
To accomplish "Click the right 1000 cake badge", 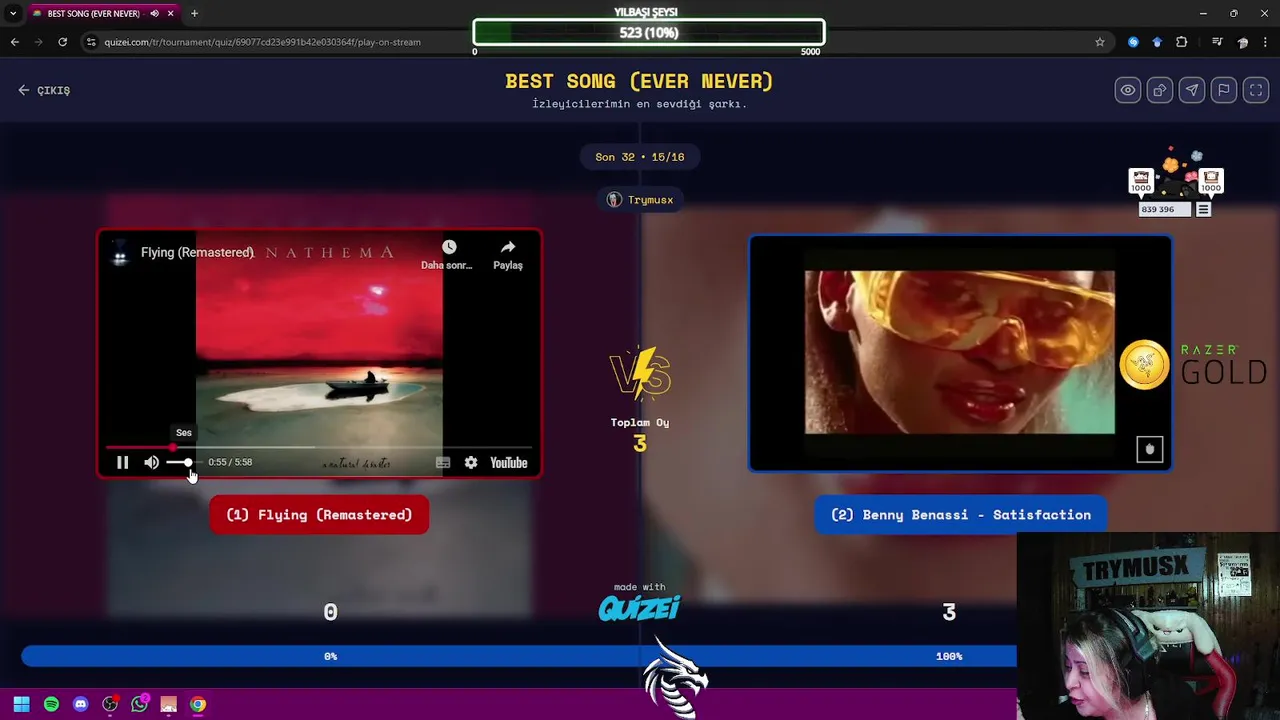I will tap(1210, 182).
